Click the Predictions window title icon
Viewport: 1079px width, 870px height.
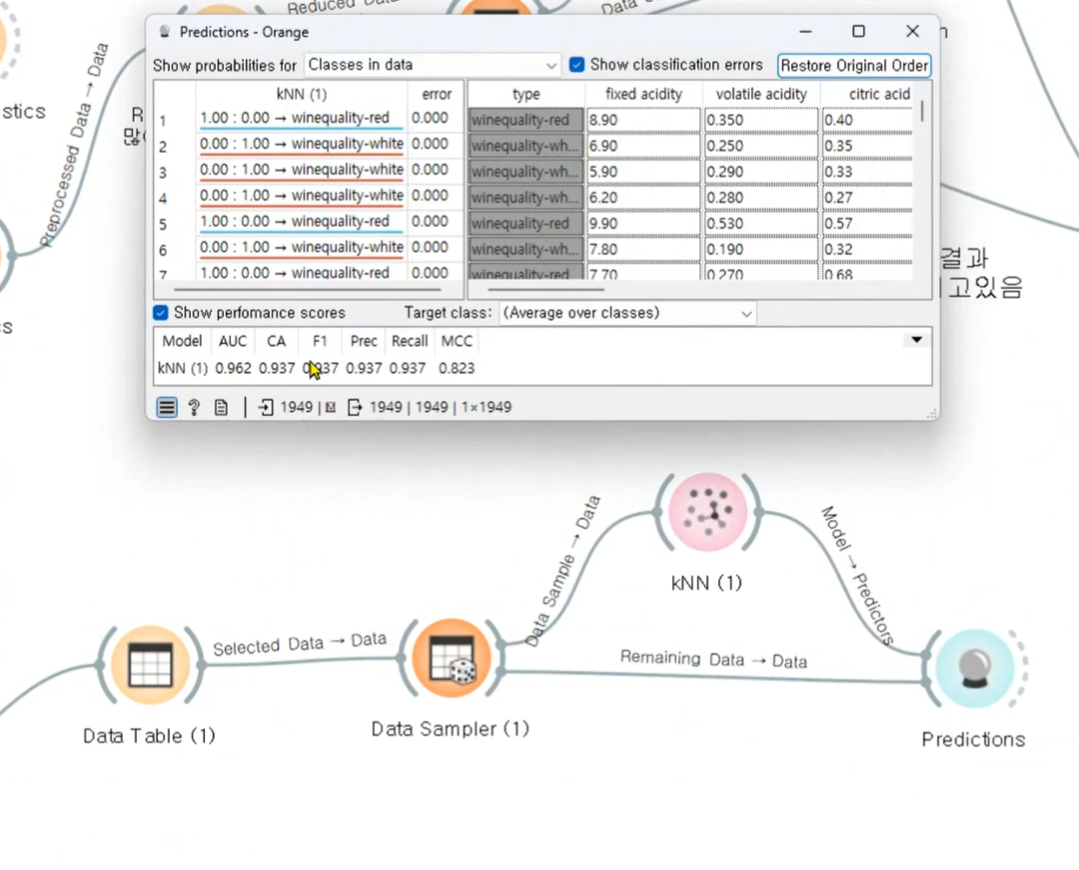[x=164, y=32]
